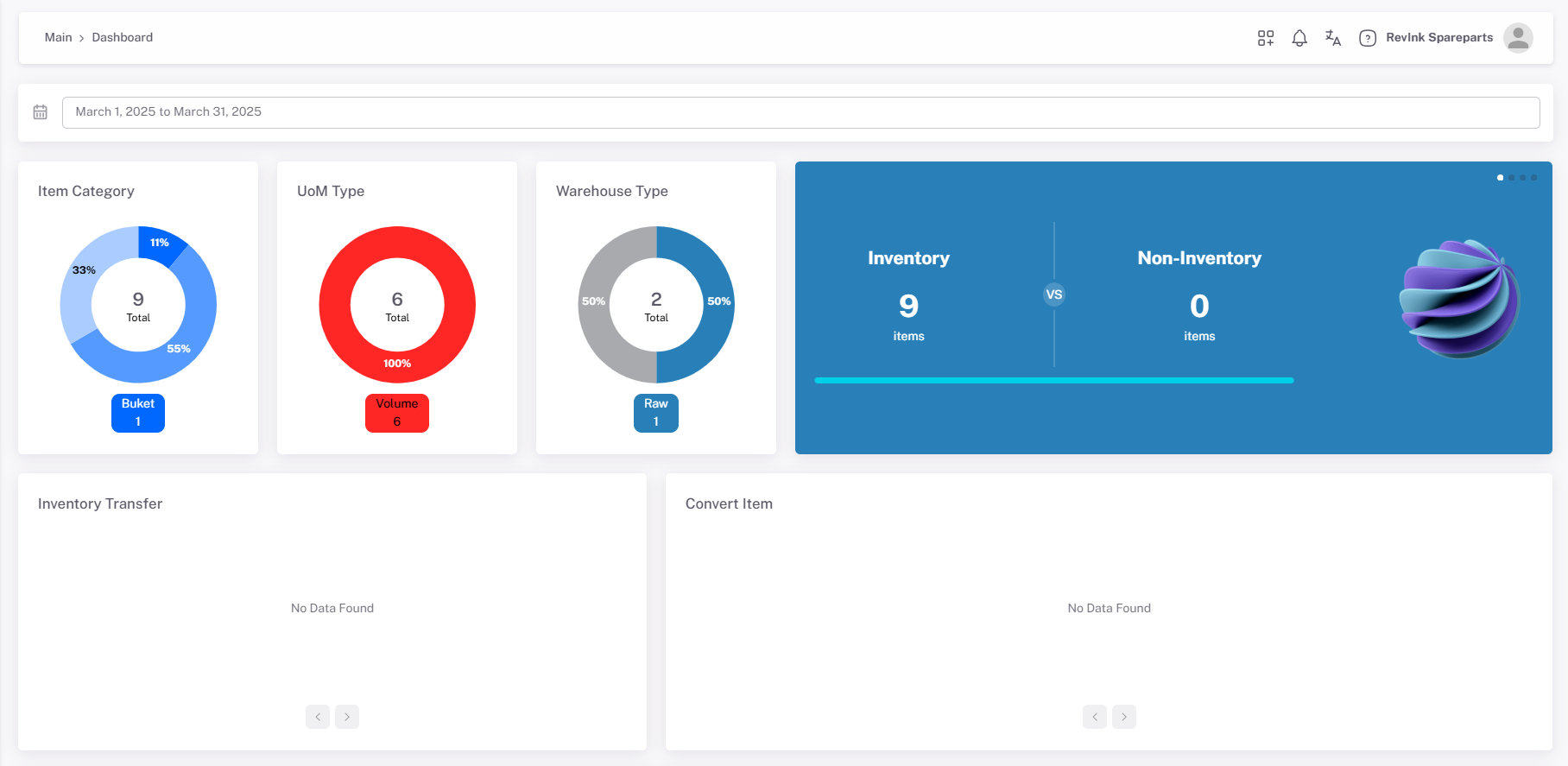
Task: Click the user avatar icon
Action: [x=1518, y=38]
